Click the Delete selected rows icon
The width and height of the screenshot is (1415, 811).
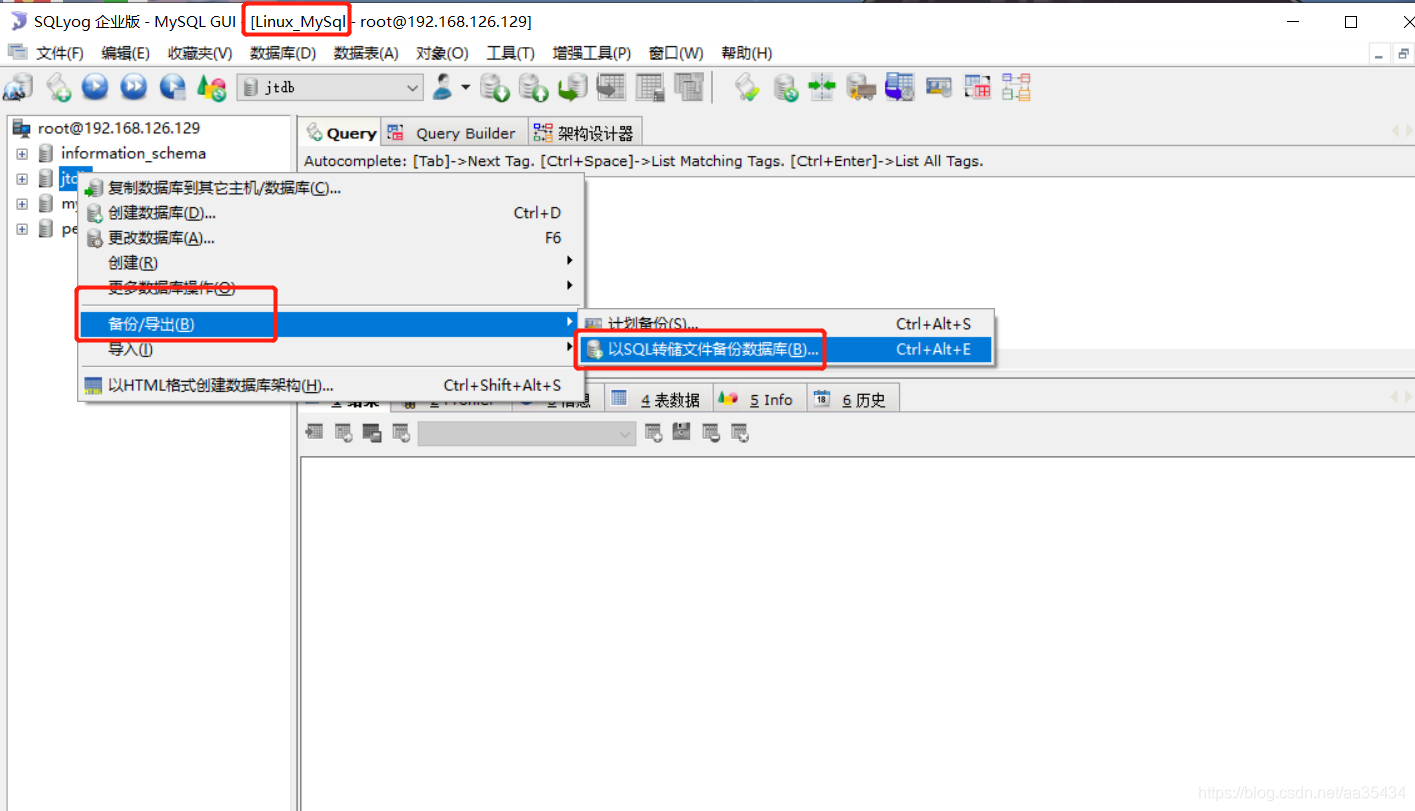[711, 433]
